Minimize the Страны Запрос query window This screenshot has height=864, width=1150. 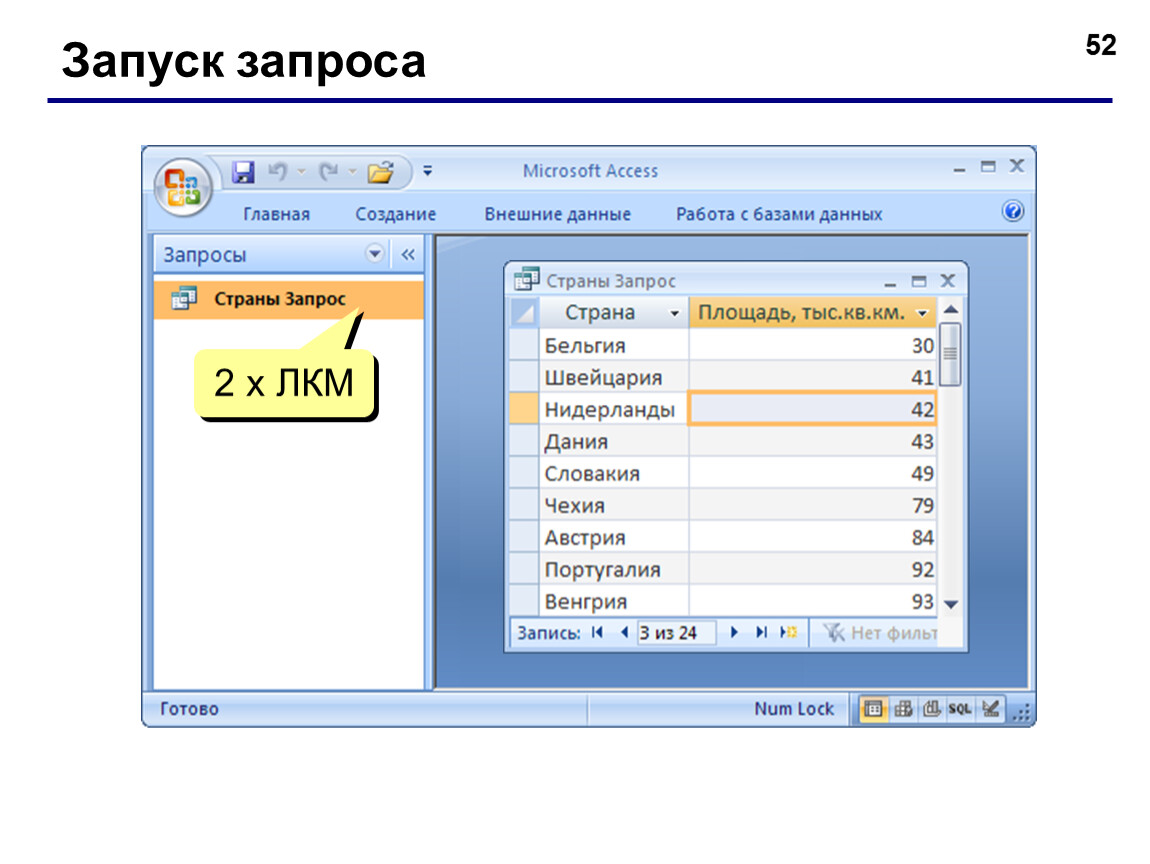click(x=890, y=282)
